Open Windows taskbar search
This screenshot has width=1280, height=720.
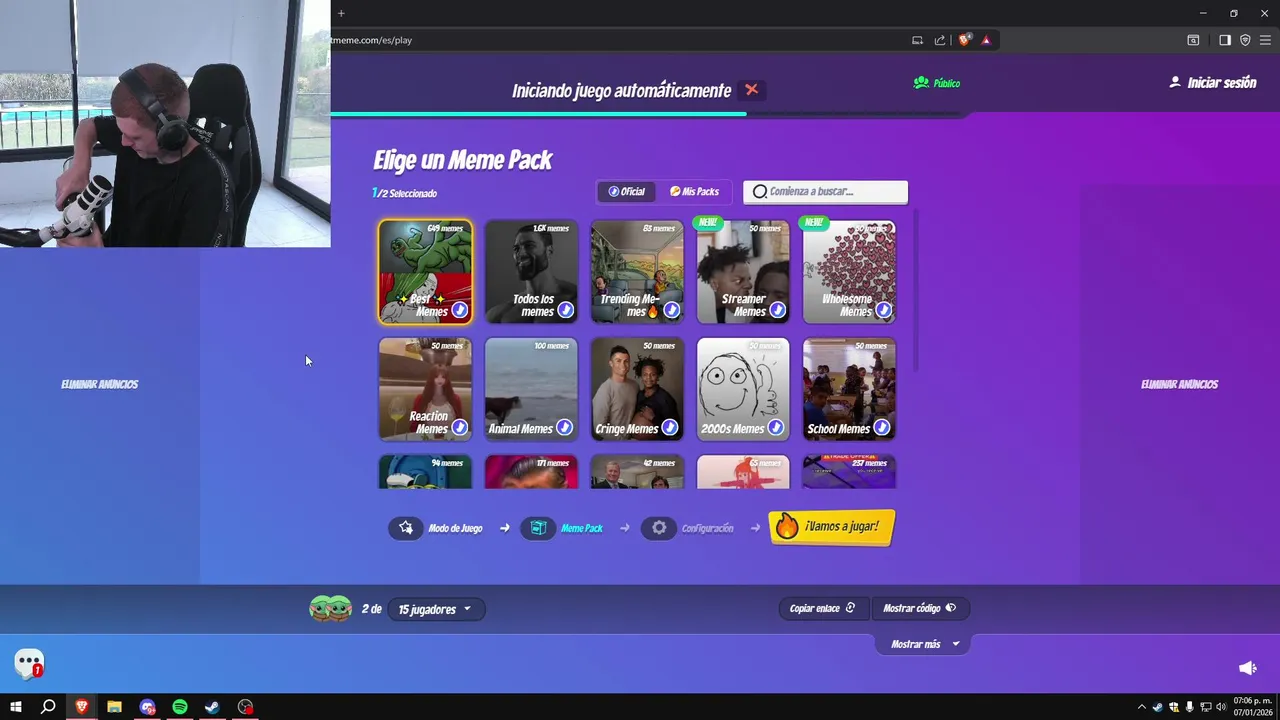pos(48,707)
